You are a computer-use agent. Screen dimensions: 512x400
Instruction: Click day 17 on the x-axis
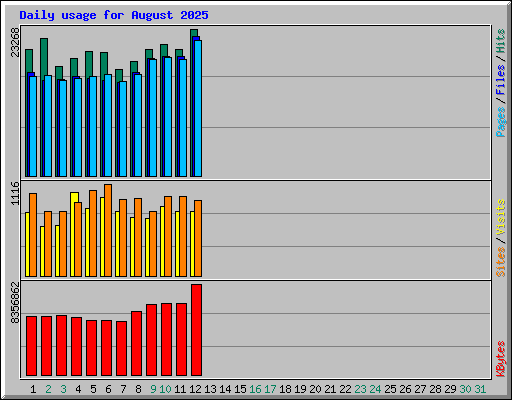270,389
